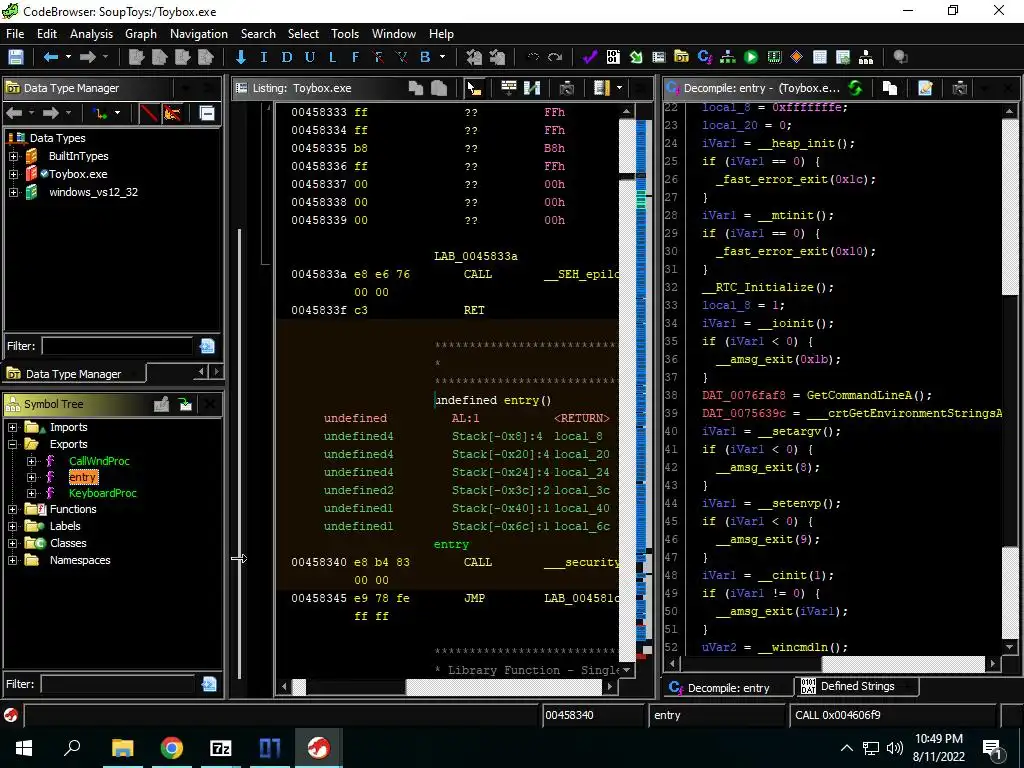The width and height of the screenshot is (1024, 768).
Task: Collapse the Exports folder in Symbol Tree
Action: coord(12,444)
